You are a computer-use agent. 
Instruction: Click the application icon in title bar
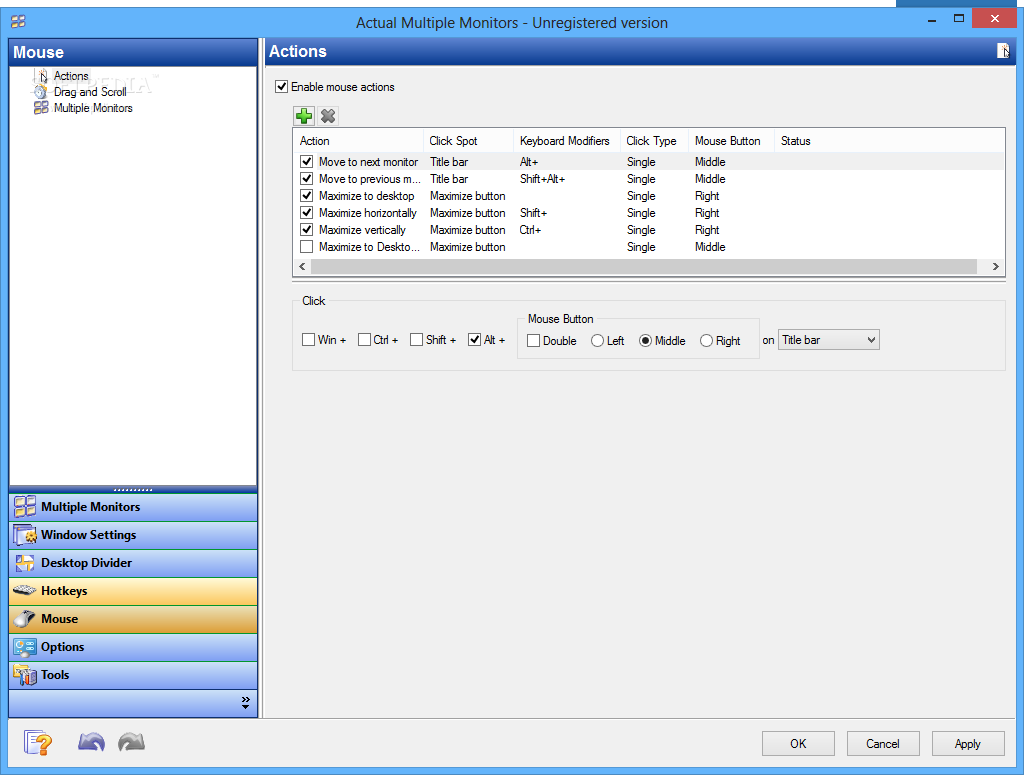(x=18, y=22)
